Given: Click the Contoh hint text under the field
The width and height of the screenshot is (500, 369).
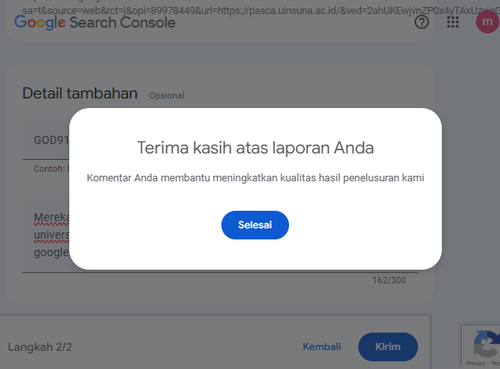Looking at the screenshot, I should point(51,169).
